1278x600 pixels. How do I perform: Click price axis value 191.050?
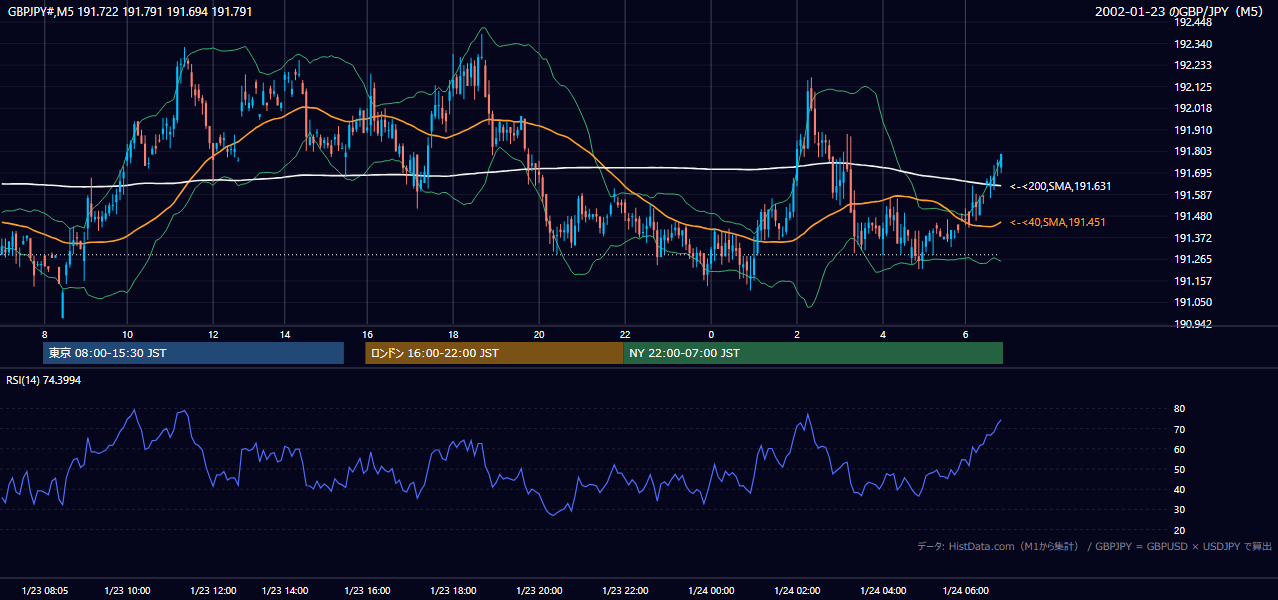tap(1193, 302)
